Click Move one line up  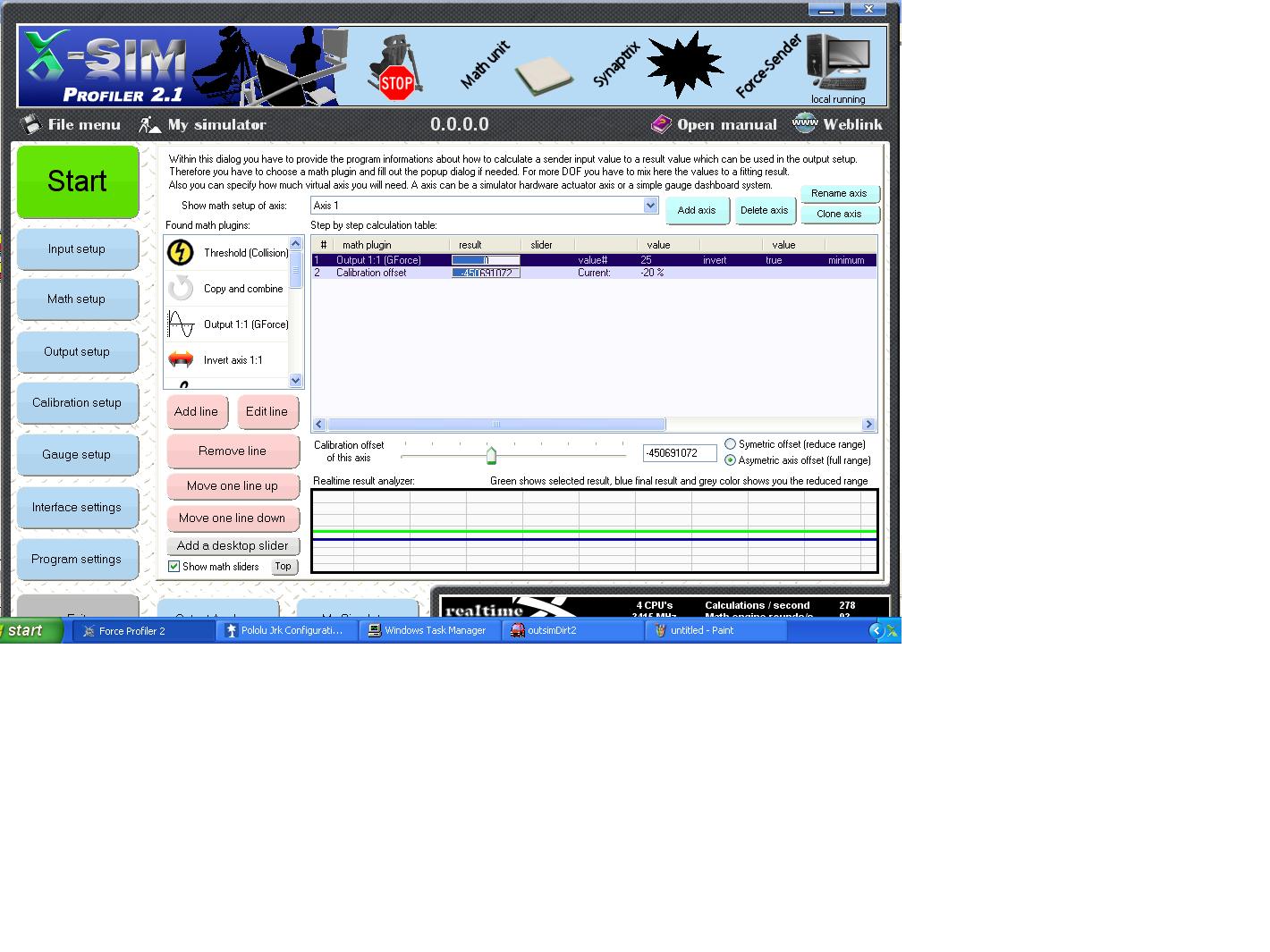click(233, 485)
